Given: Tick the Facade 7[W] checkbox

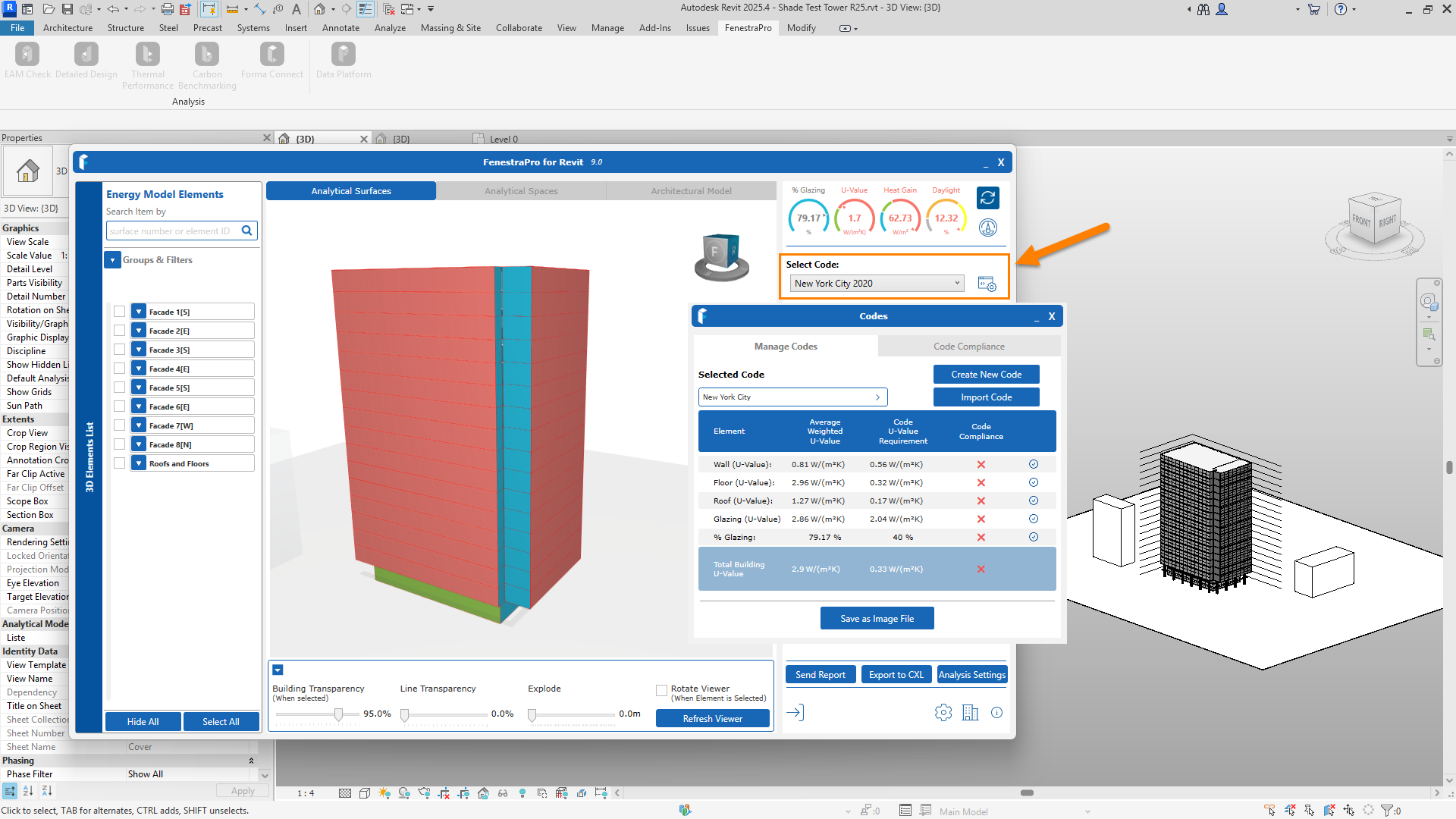Looking at the screenshot, I should pos(119,425).
